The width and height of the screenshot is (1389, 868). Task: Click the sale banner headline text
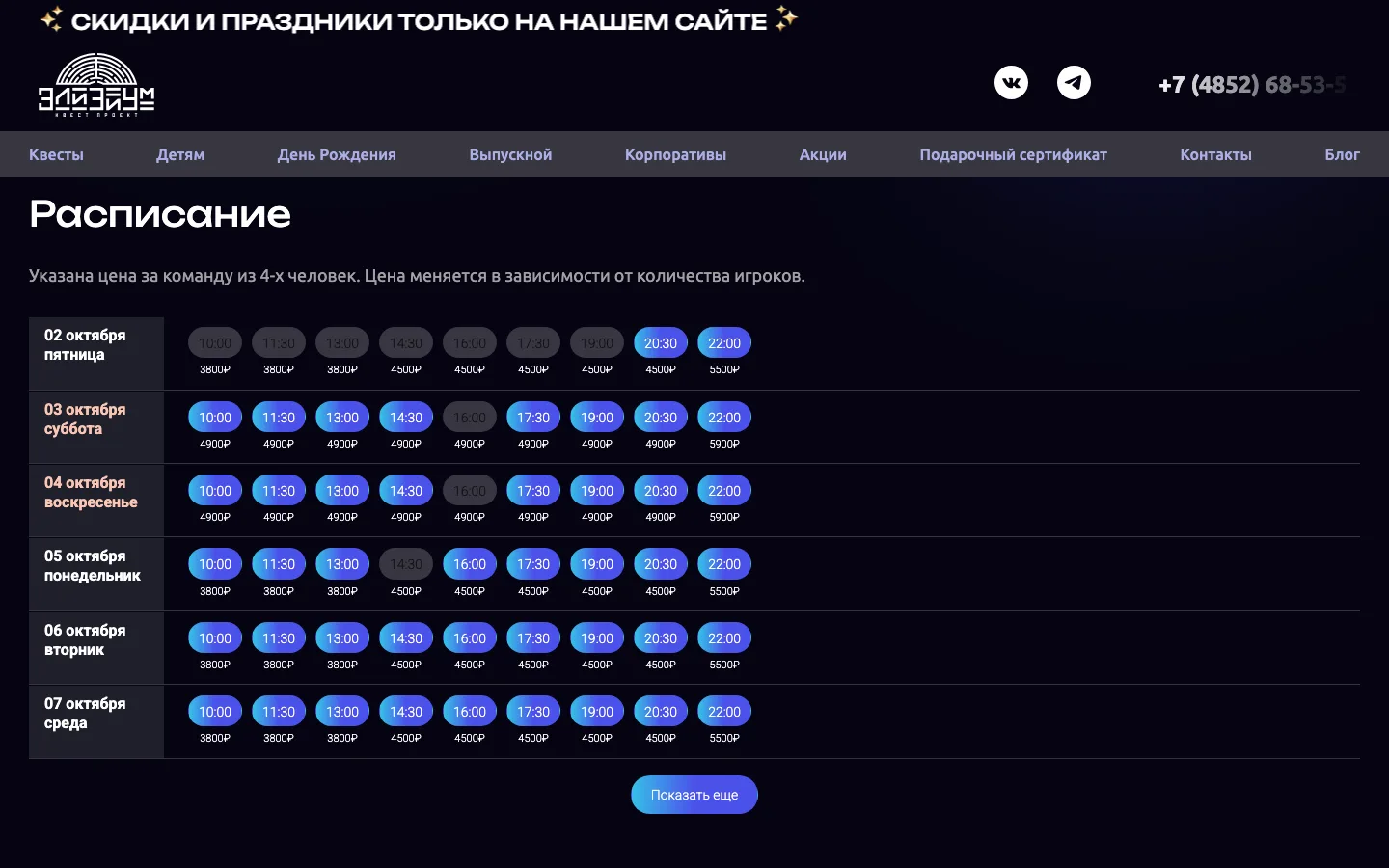pyautogui.click(x=420, y=21)
